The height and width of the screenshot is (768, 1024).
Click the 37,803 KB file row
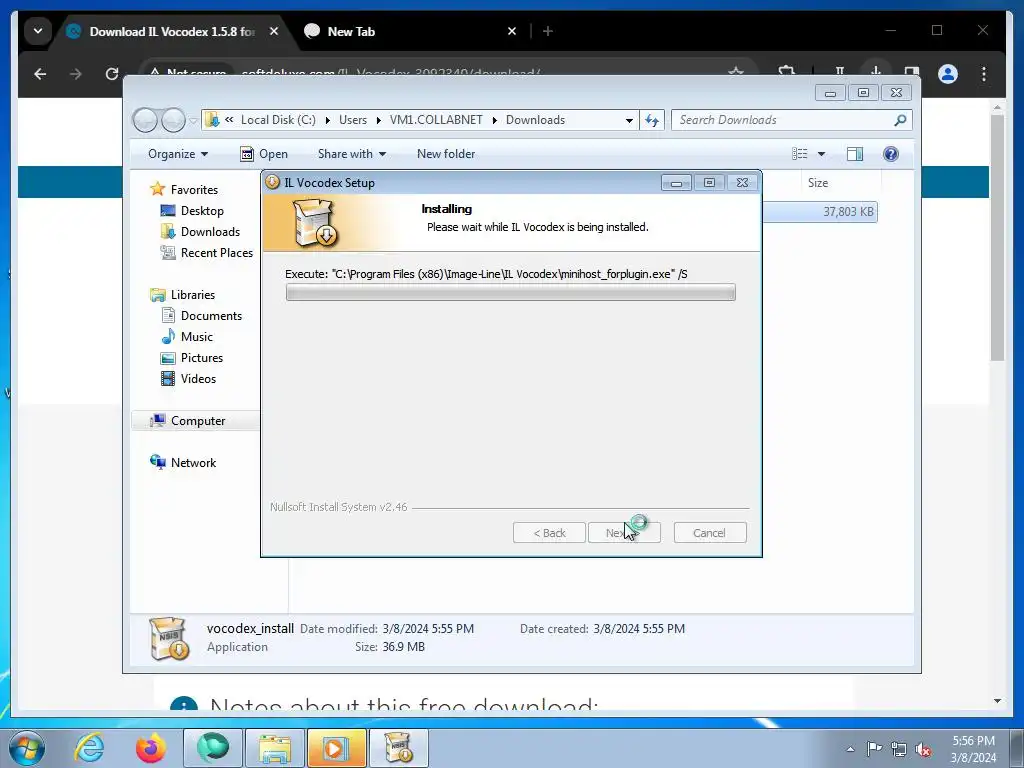(820, 212)
